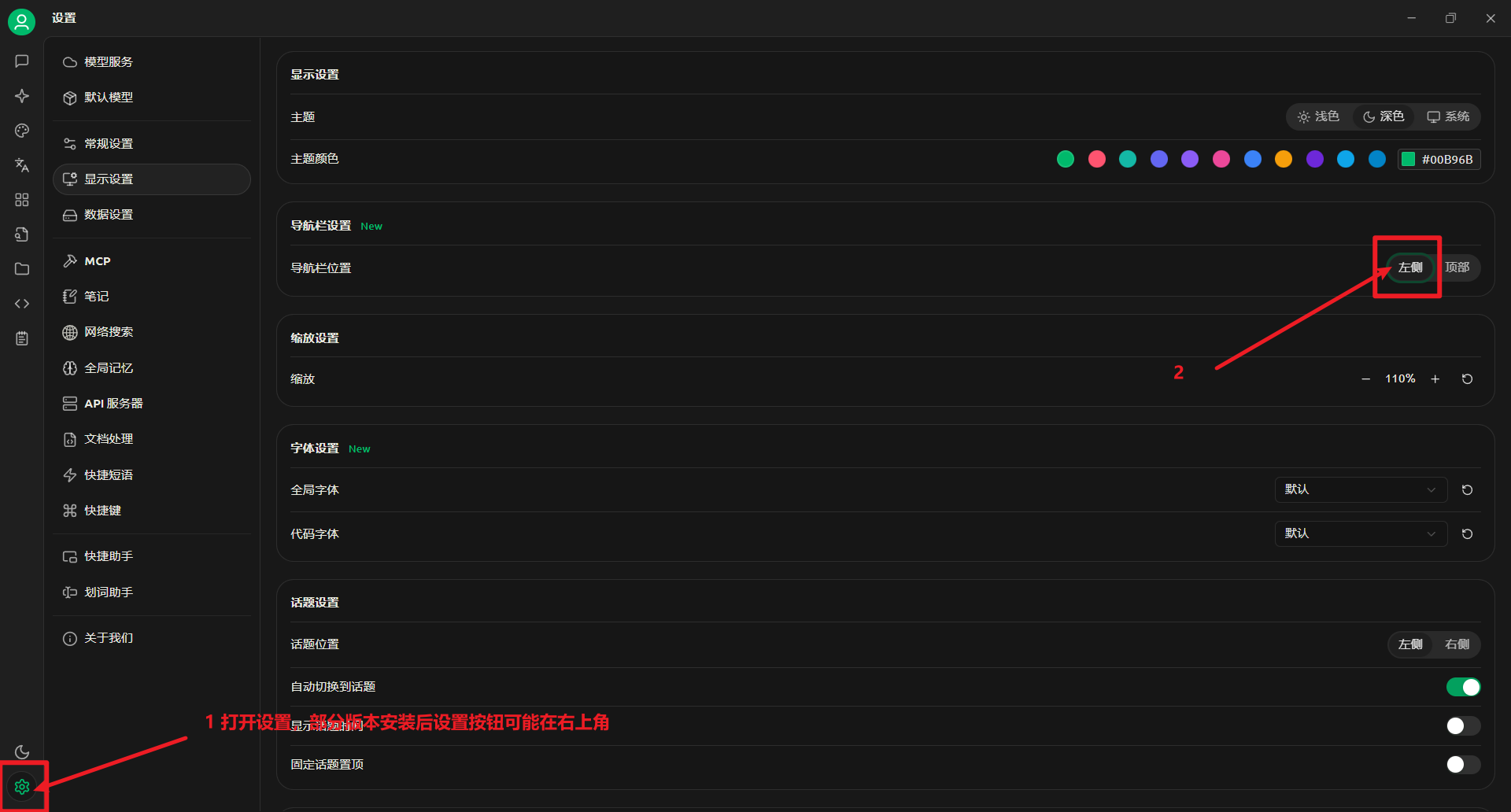
Task: Open 模型服务 settings page
Action: click(x=109, y=62)
